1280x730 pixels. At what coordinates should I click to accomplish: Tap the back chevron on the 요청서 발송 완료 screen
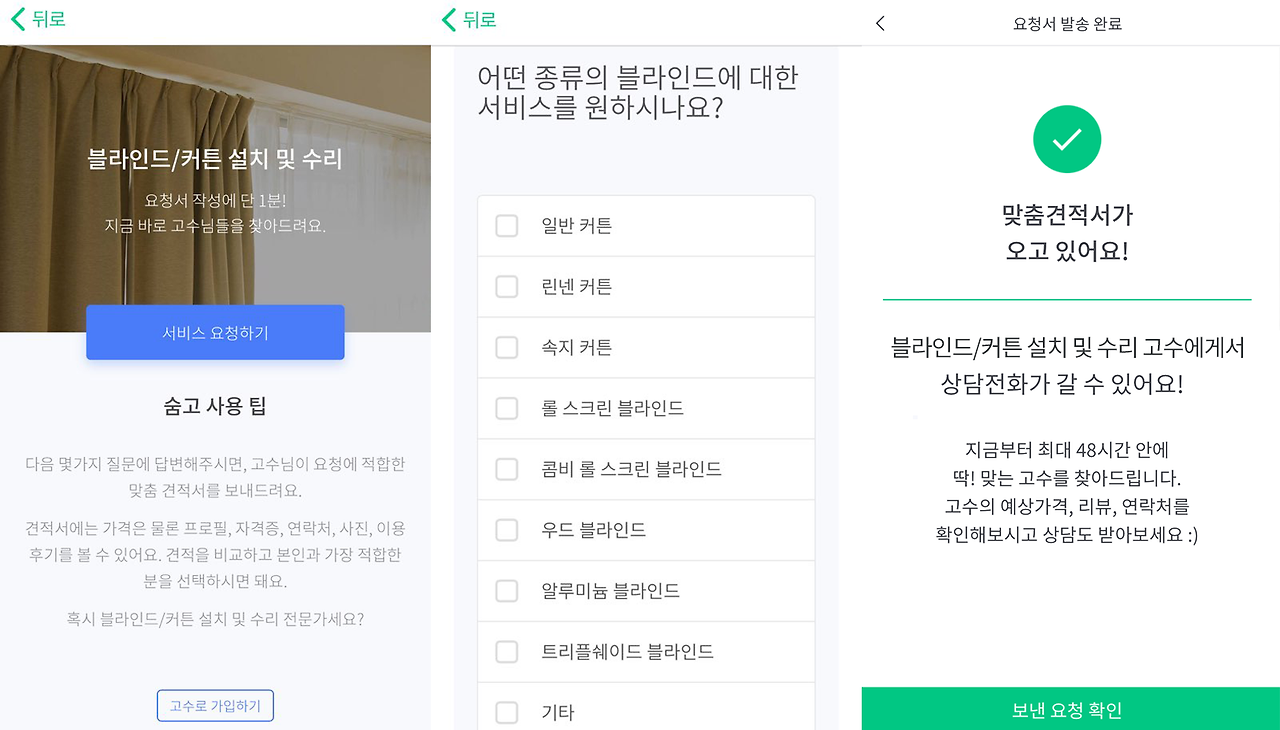coord(880,22)
